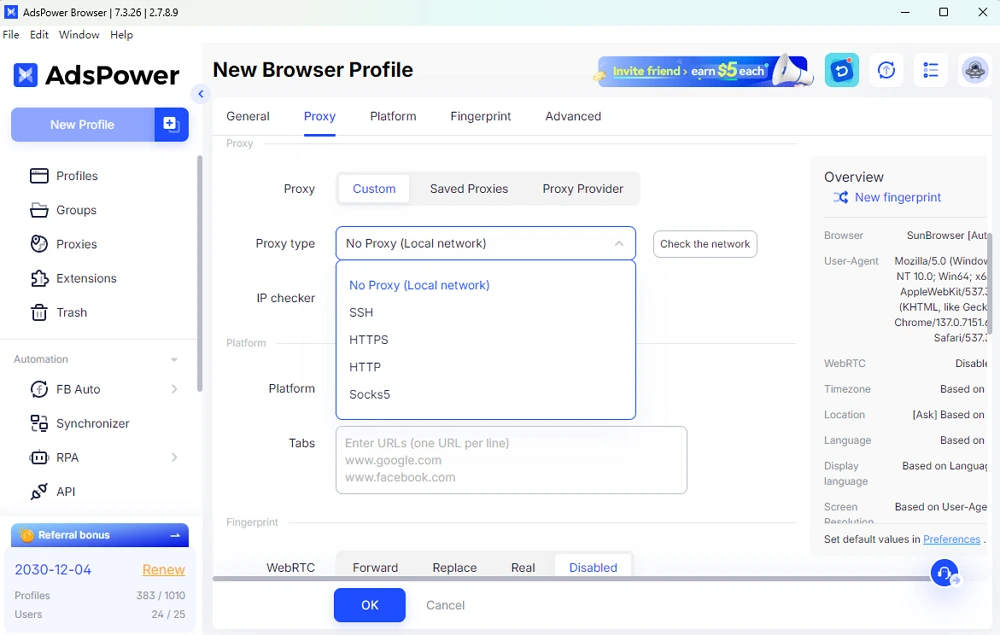Open the General tab
Viewport: 1000px width, 635px height.
pos(248,117)
